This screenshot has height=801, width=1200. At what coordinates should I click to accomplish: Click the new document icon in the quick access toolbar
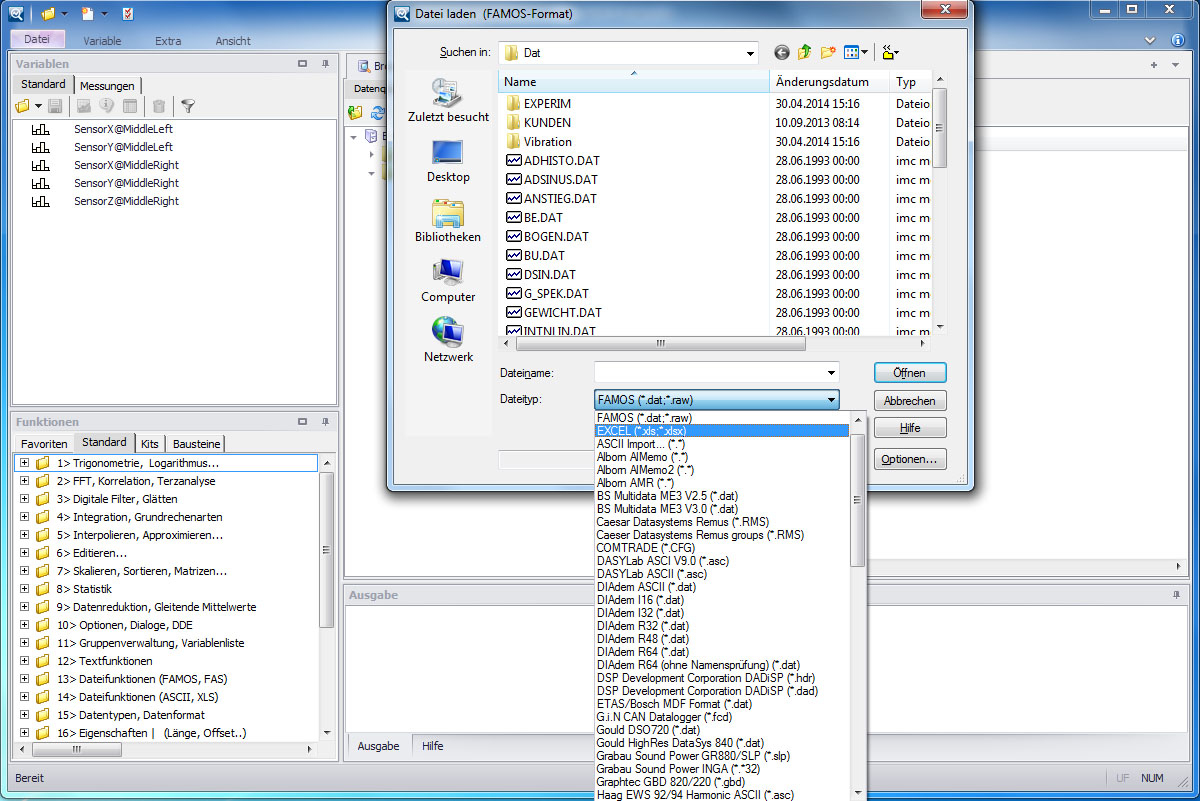(x=88, y=13)
